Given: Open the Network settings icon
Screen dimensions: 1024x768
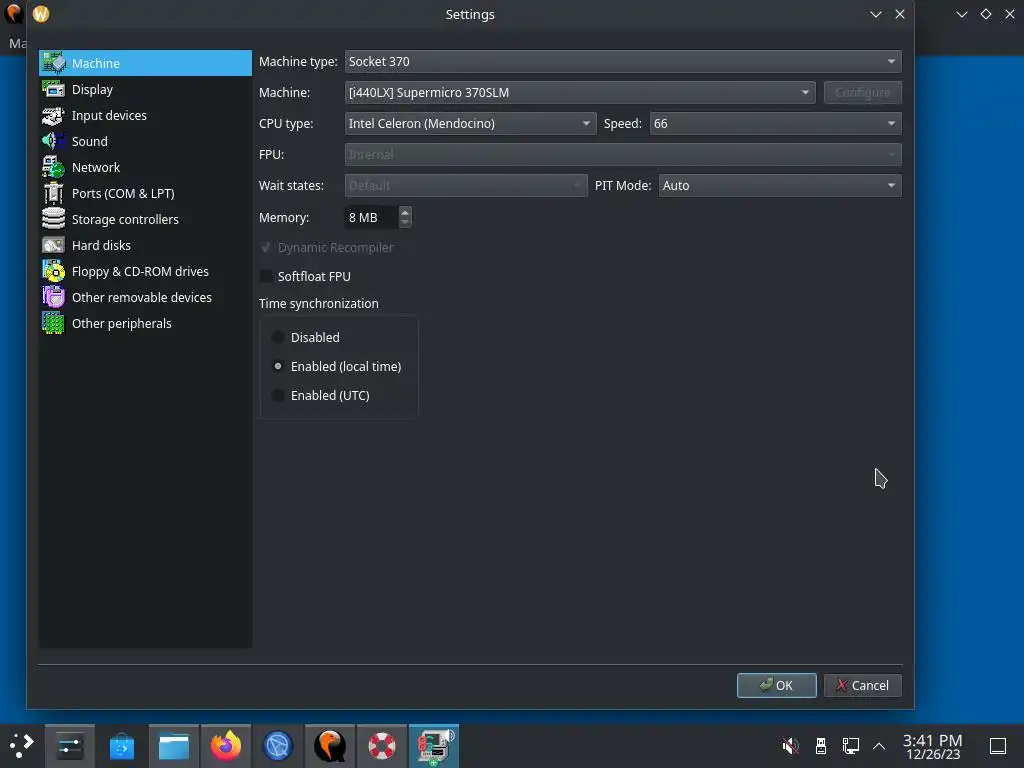Looking at the screenshot, I should click(54, 167).
